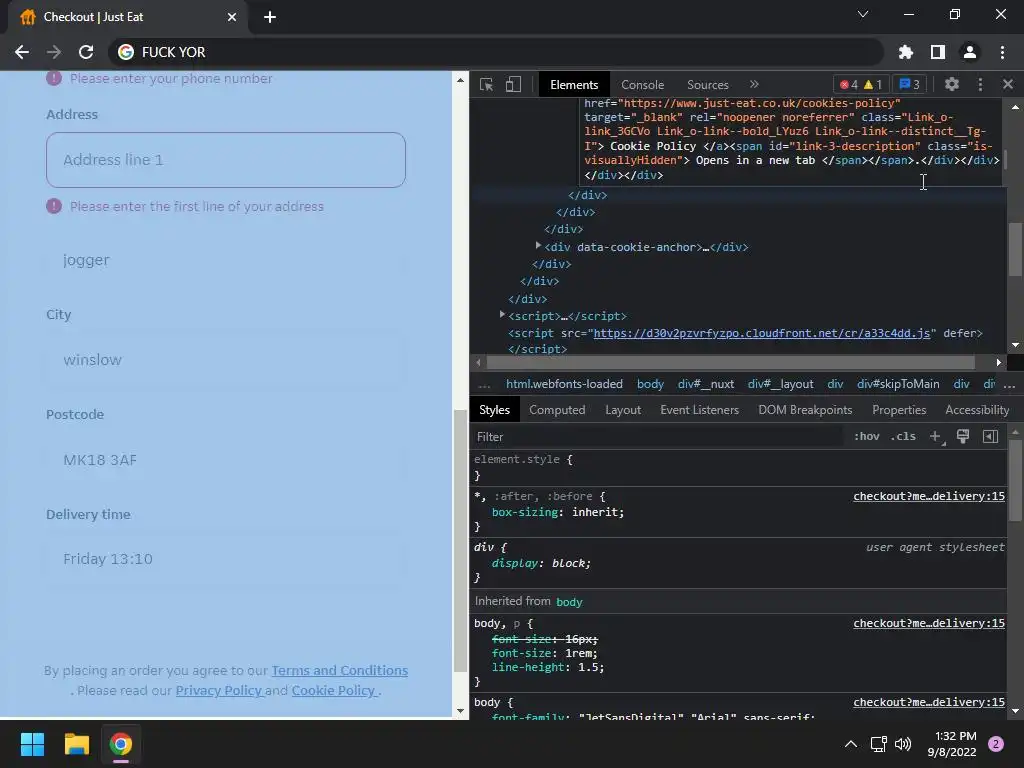Click the jogger address field
Image resolution: width=1024 pixels, height=768 pixels.
226,260
